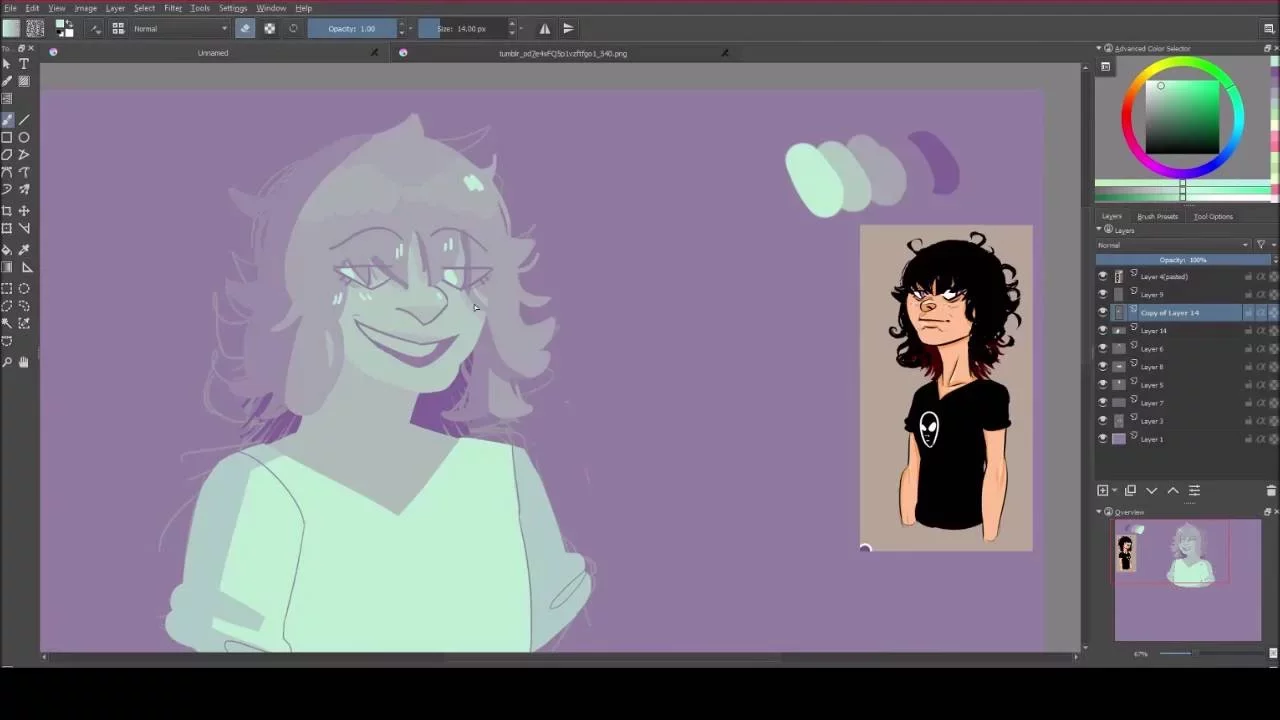Viewport: 1280px width, 720px height.
Task: Open the Settings menu
Action: pos(233,8)
